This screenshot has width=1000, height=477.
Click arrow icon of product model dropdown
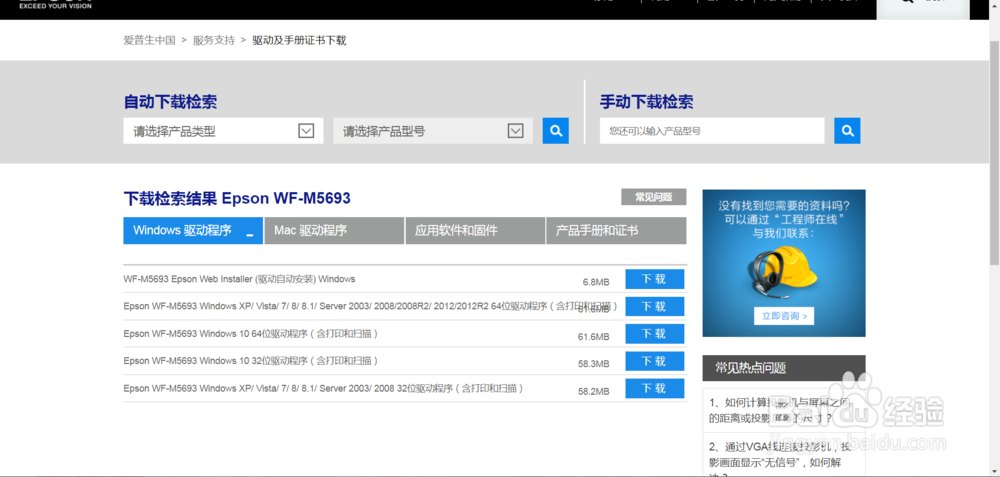(x=515, y=131)
